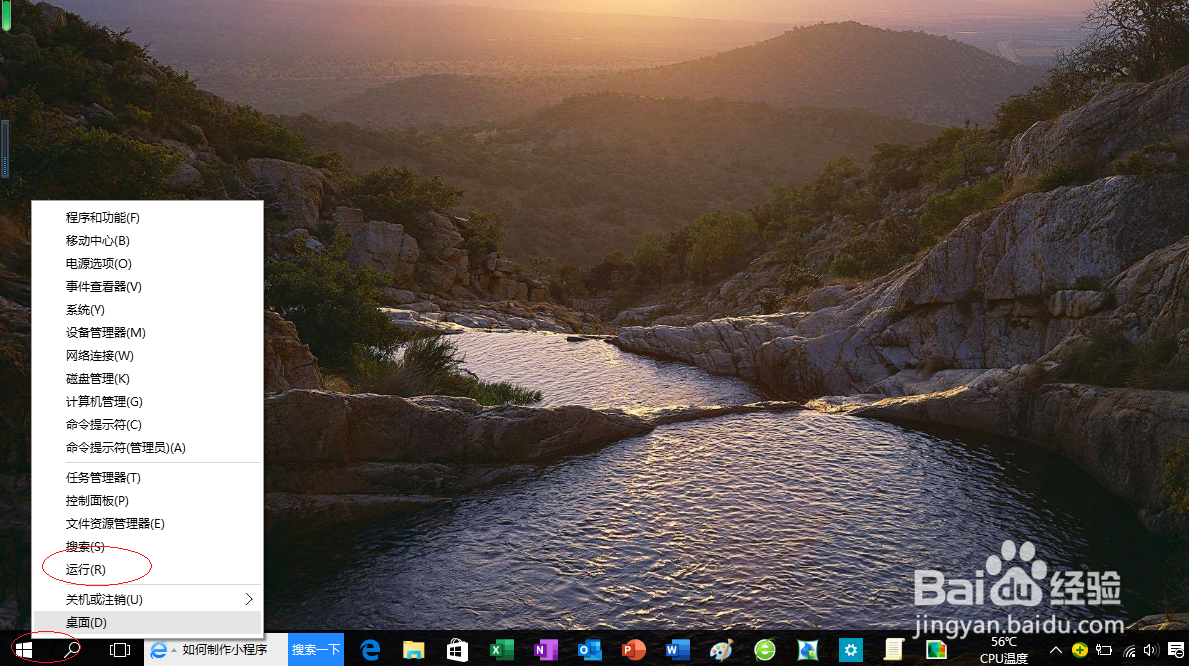Open 设备管理器(M) from menu
The image size is (1189, 666).
tap(148, 332)
